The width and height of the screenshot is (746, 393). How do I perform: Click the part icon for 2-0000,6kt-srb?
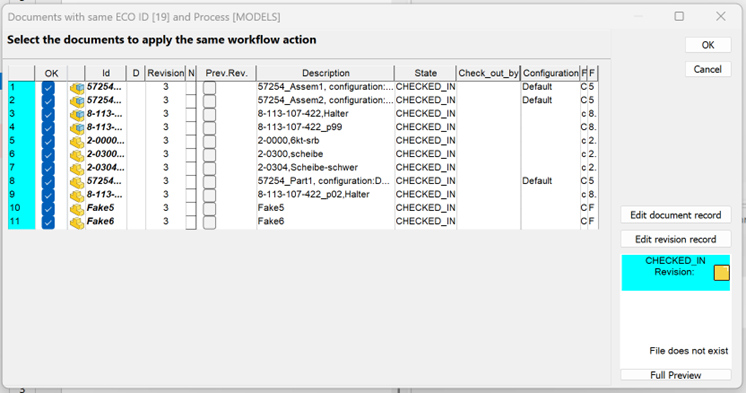click(77, 141)
